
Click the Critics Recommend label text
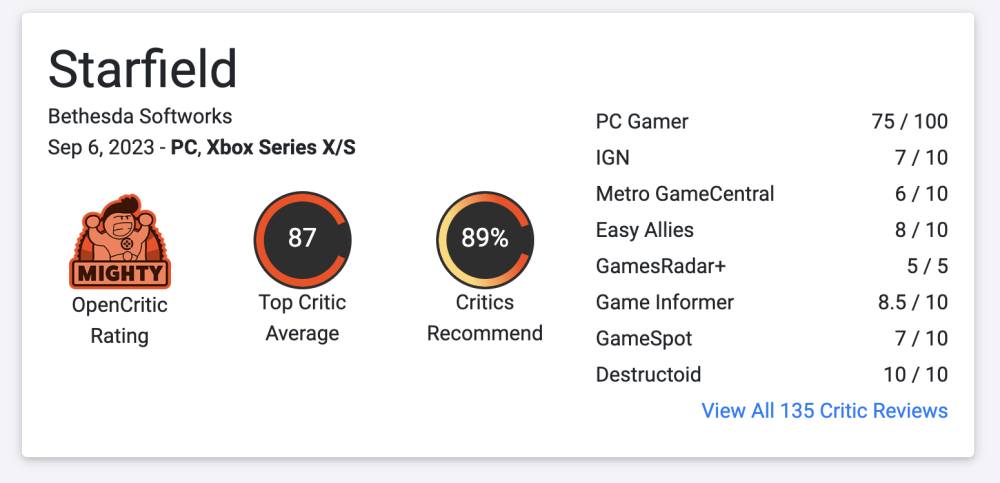tap(485, 317)
